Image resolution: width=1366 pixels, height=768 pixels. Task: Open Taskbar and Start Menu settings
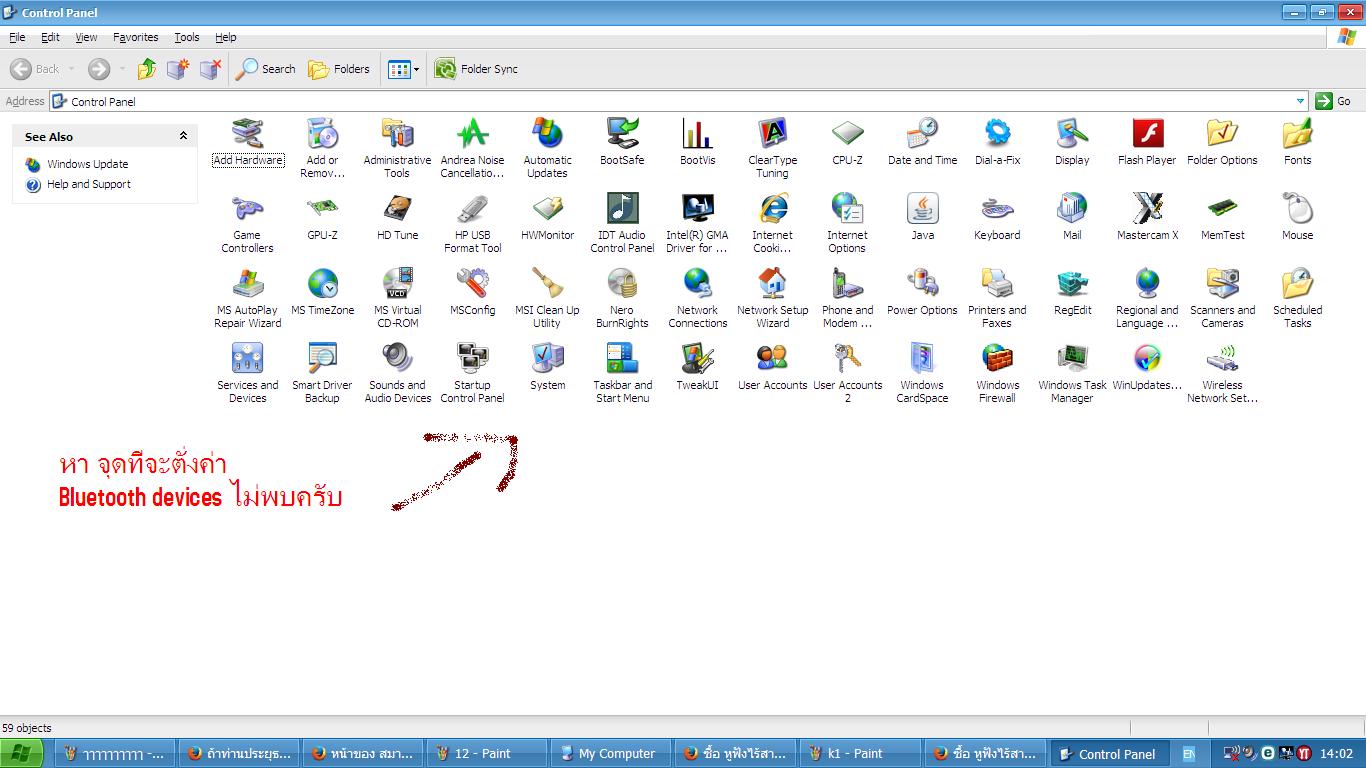point(622,374)
